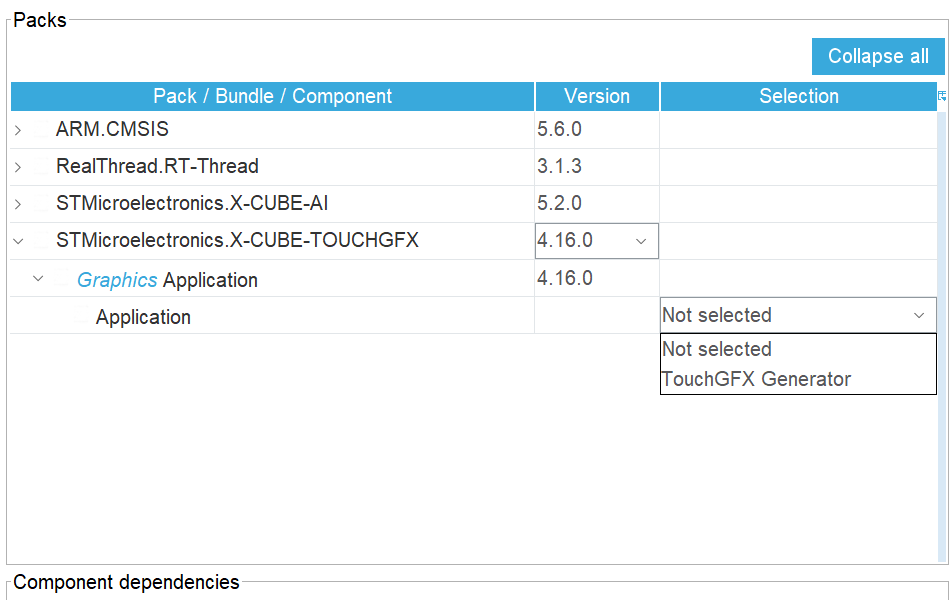Screen dimensions: 952x600
Task: Click version 5.2.0 of X-CUBE-AI
Action: [557, 203]
